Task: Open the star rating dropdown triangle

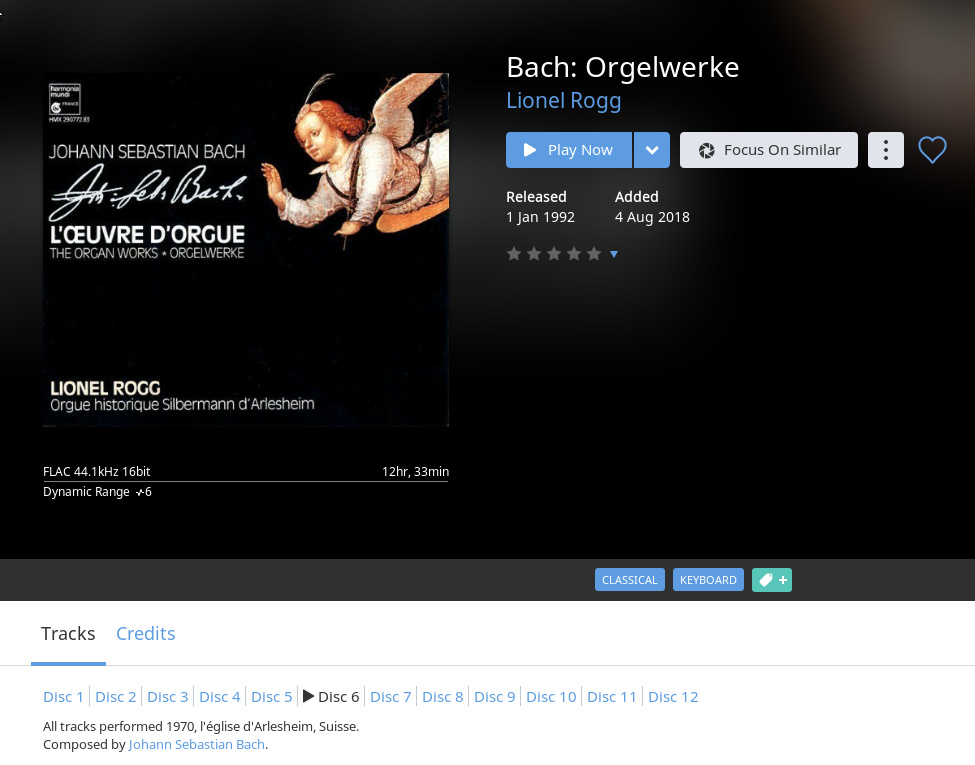Action: point(614,254)
